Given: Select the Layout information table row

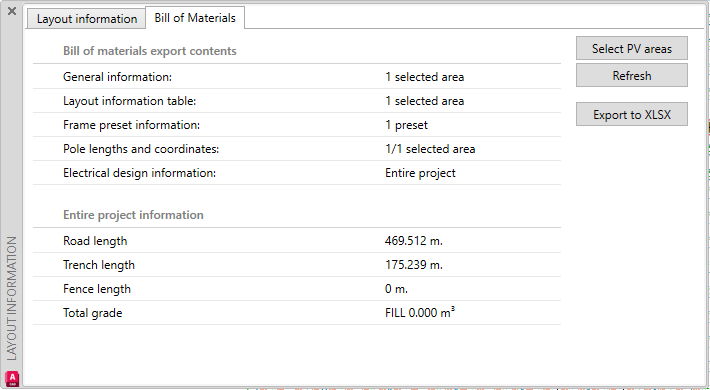Looking at the screenshot, I should pyautogui.click(x=297, y=101).
